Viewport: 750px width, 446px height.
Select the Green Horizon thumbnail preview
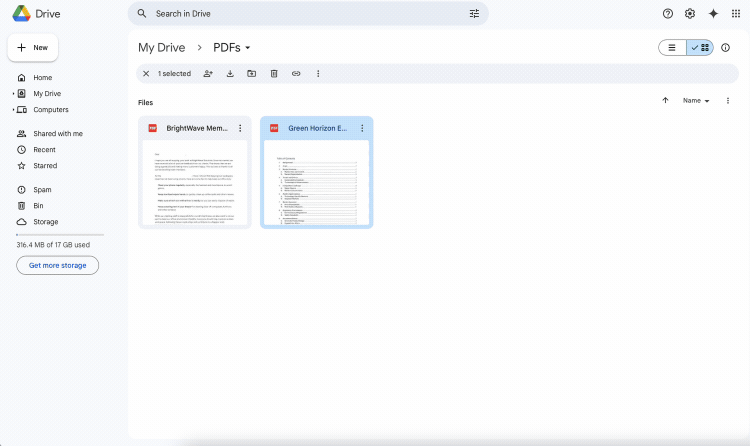[x=317, y=182]
